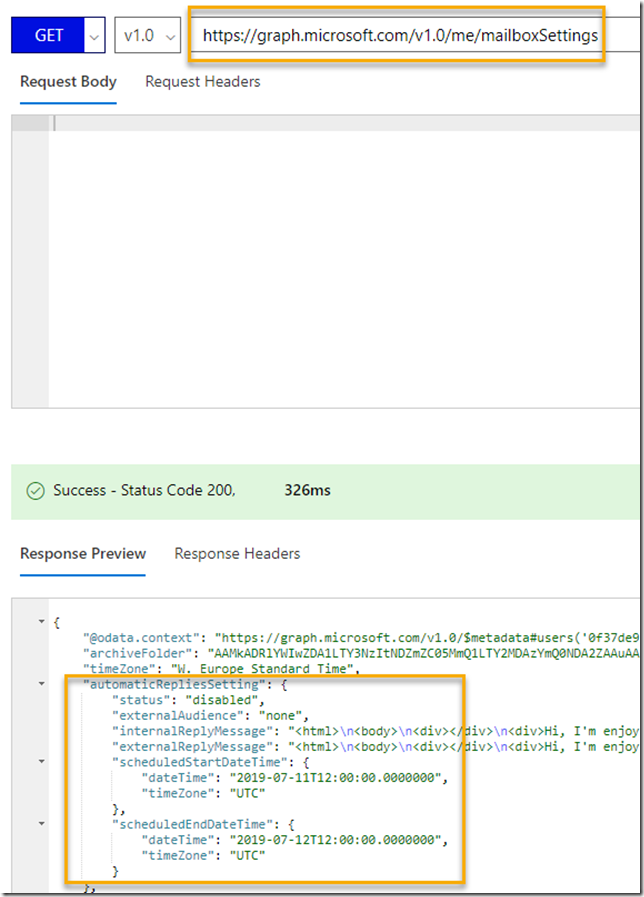This screenshot has height=897, width=644.
Task: Click the "UTC" value under scheduledEndDateTime
Action: click(247, 855)
